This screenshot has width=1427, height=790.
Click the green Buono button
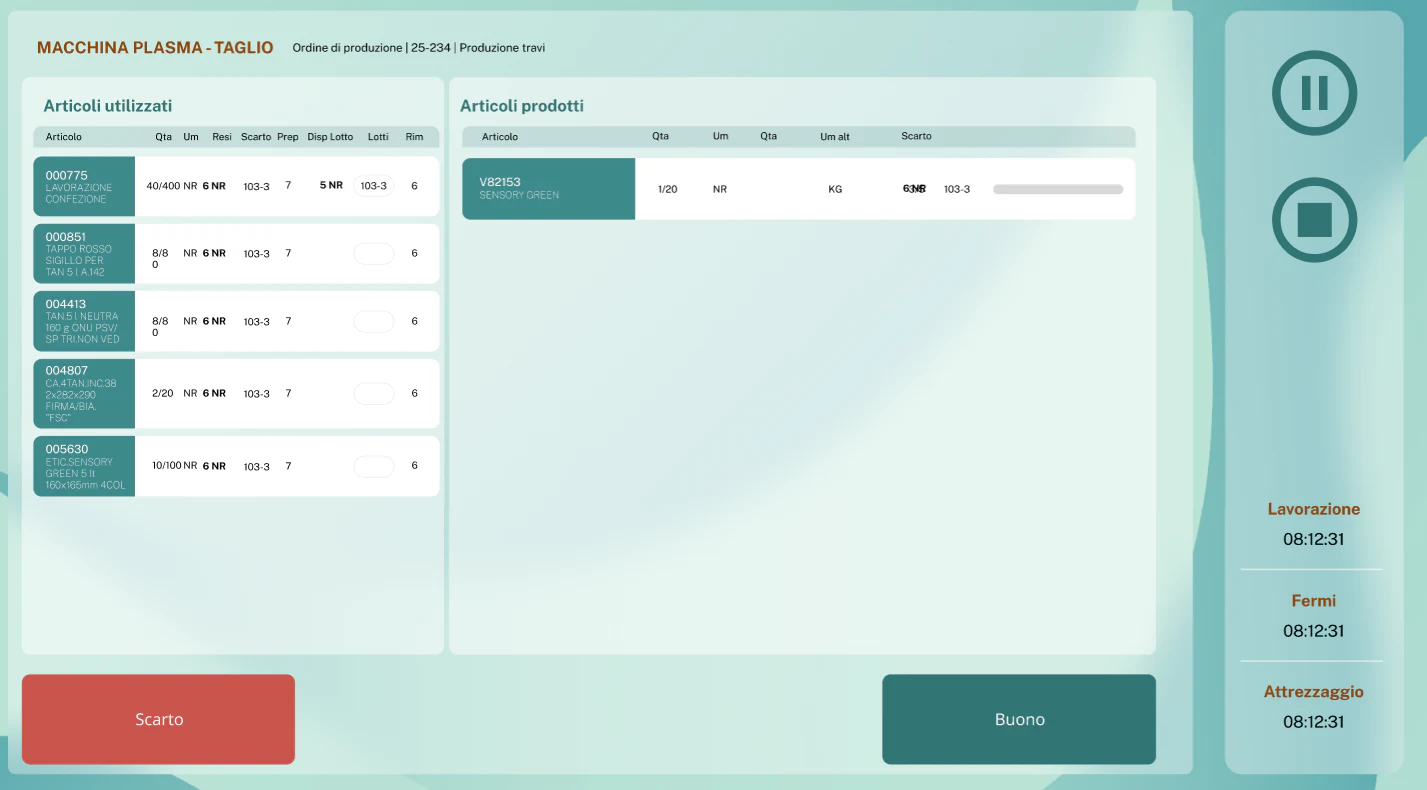(x=1019, y=719)
